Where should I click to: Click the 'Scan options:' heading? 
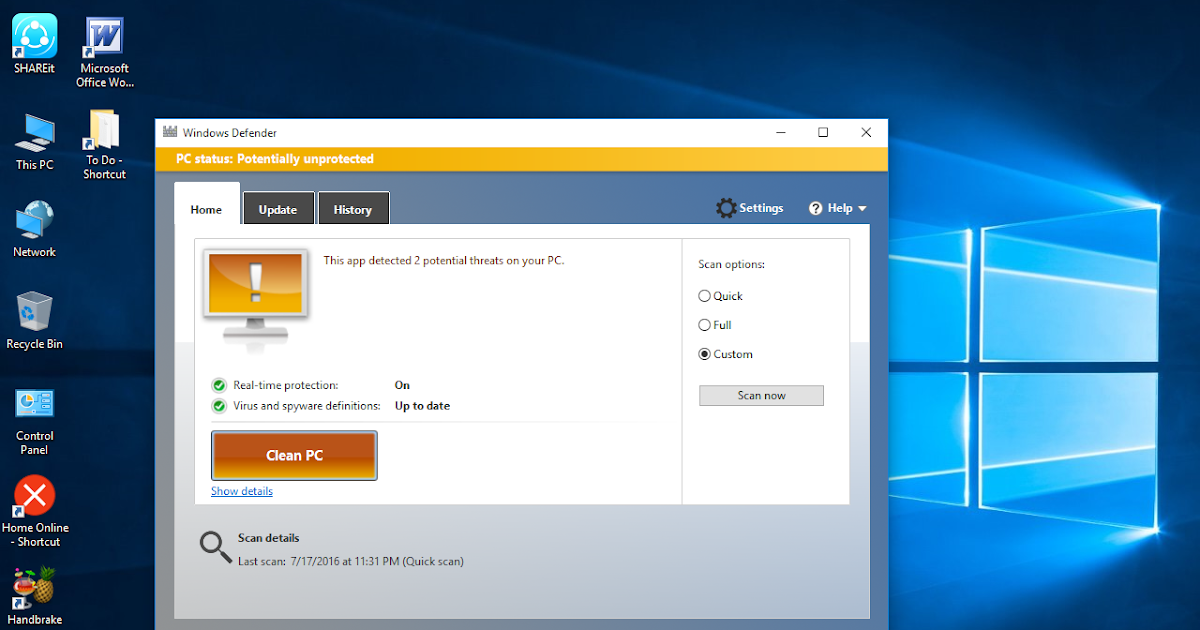[x=731, y=265]
